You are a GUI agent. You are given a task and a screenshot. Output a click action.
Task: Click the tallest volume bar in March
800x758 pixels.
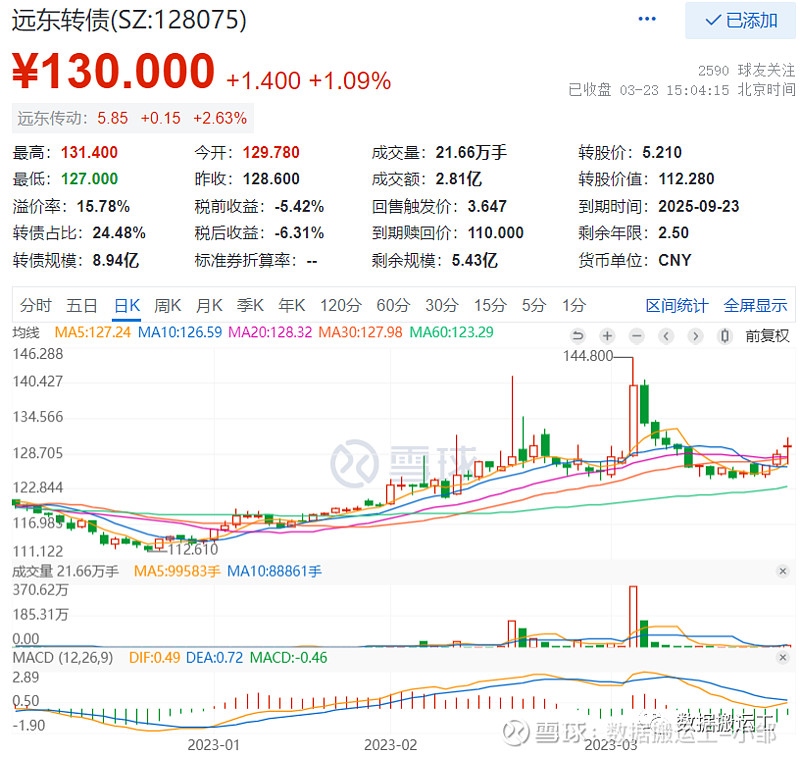click(633, 616)
